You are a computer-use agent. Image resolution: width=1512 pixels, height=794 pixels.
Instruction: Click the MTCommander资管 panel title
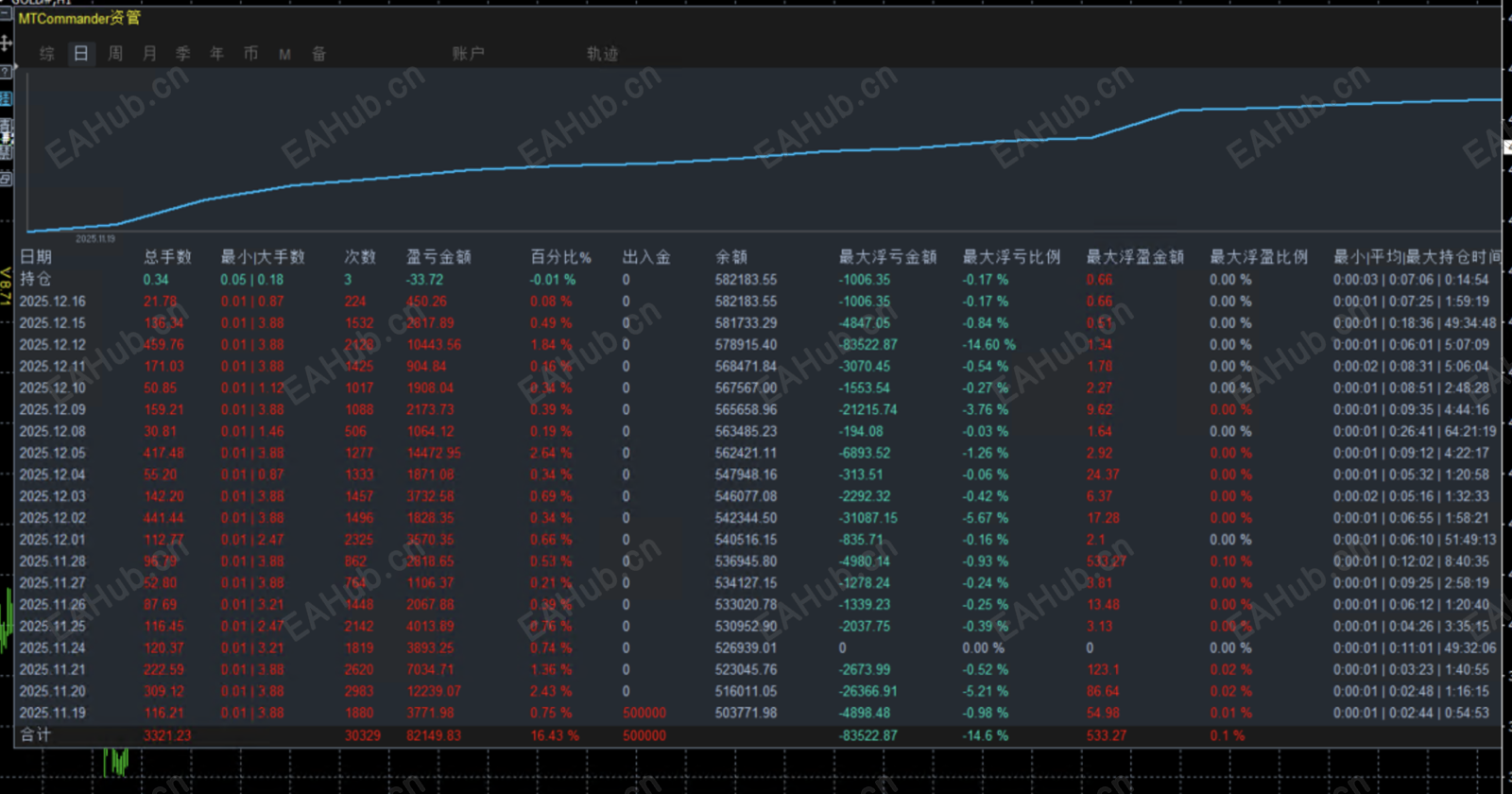coord(79,18)
